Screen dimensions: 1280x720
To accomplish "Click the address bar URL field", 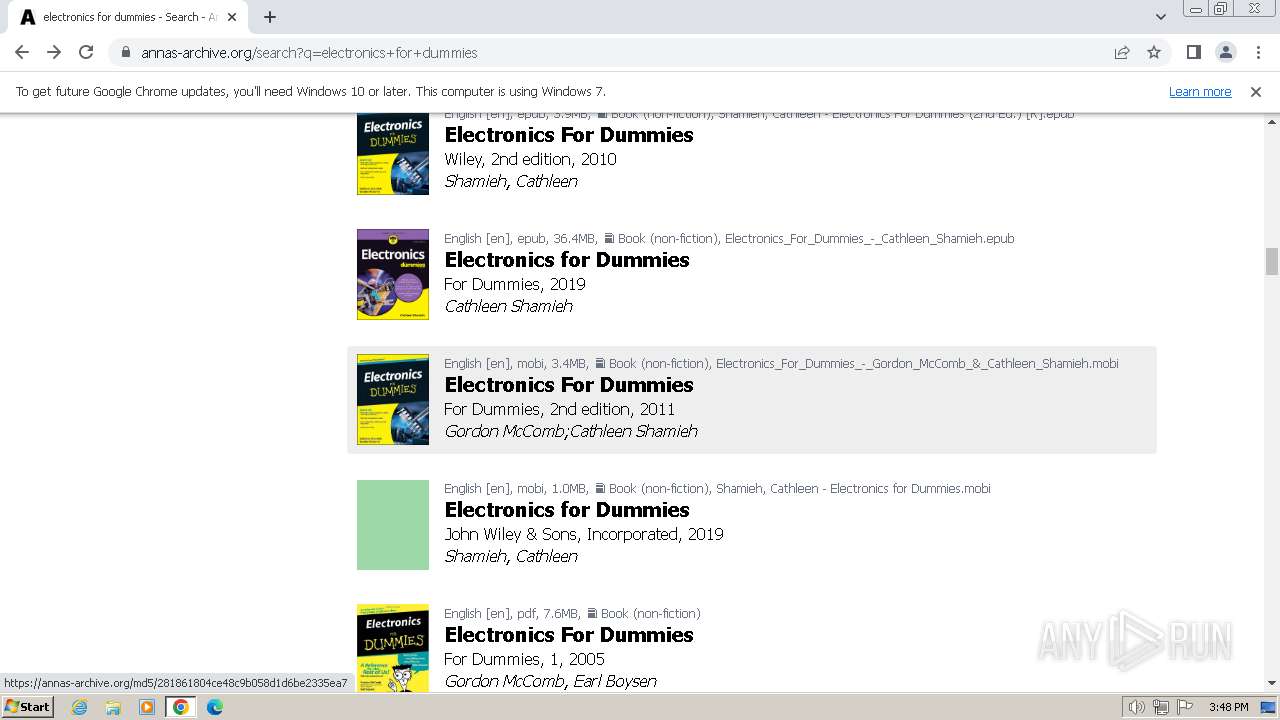I will [620, 52].
